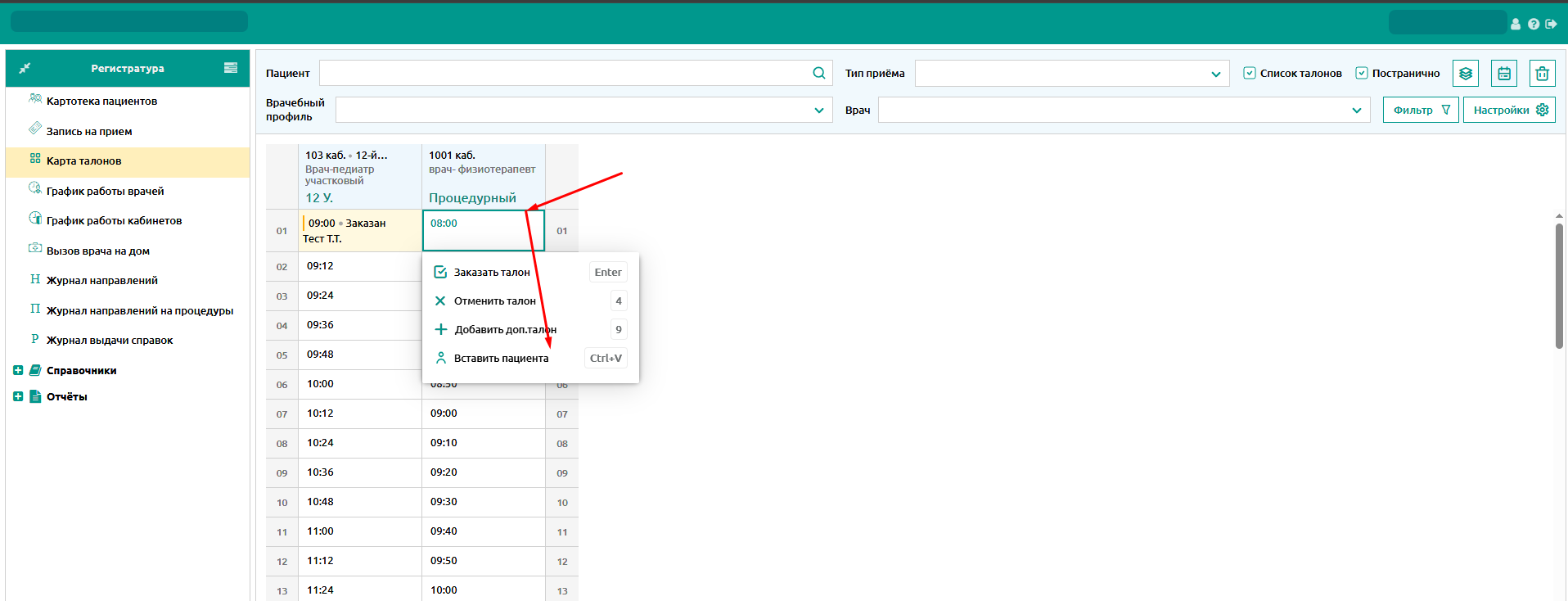Choose Заказать талон from context menu
1568x601 pixels.
tap(492, 273)
